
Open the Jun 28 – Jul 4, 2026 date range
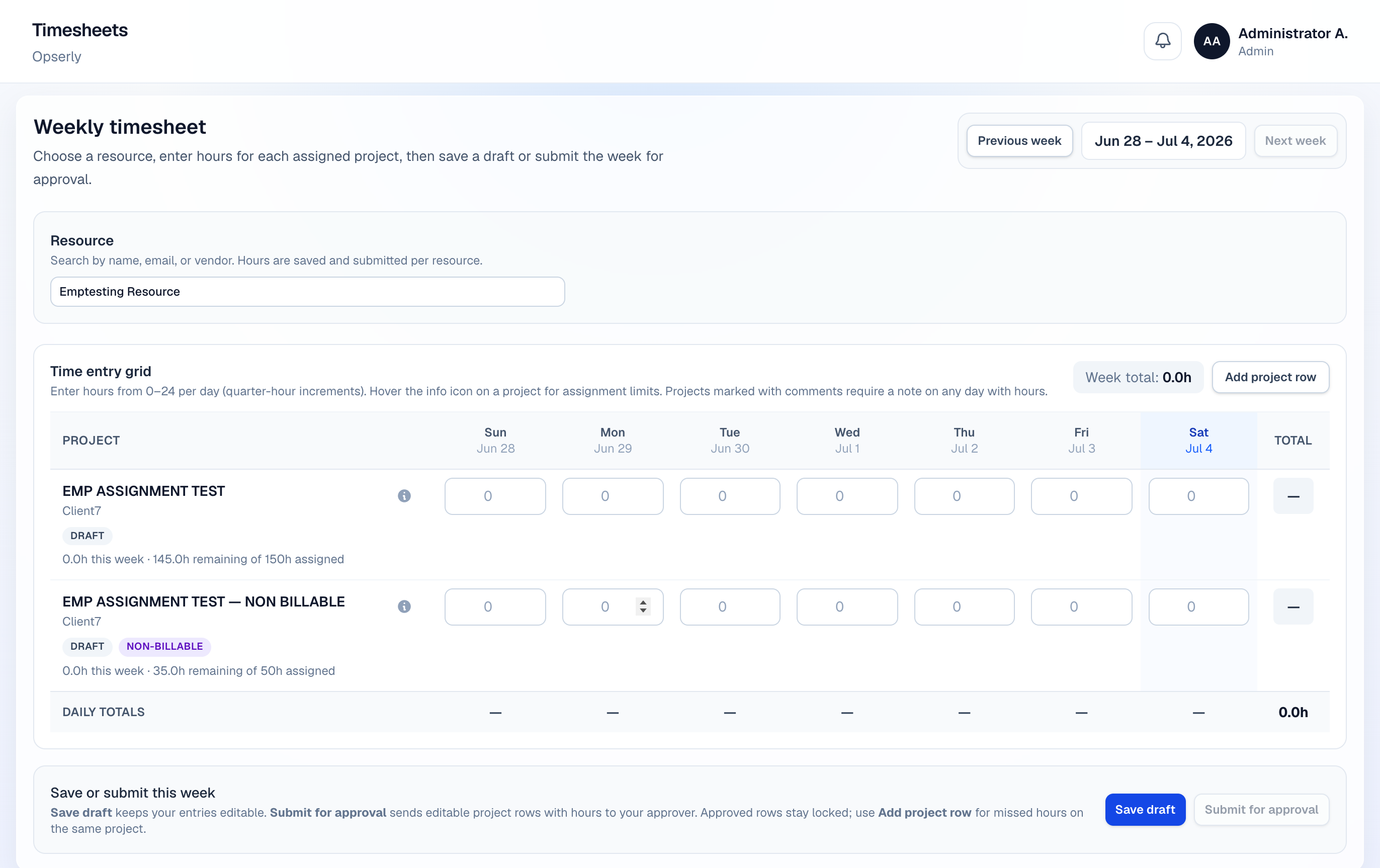(x=1163, y=140)
